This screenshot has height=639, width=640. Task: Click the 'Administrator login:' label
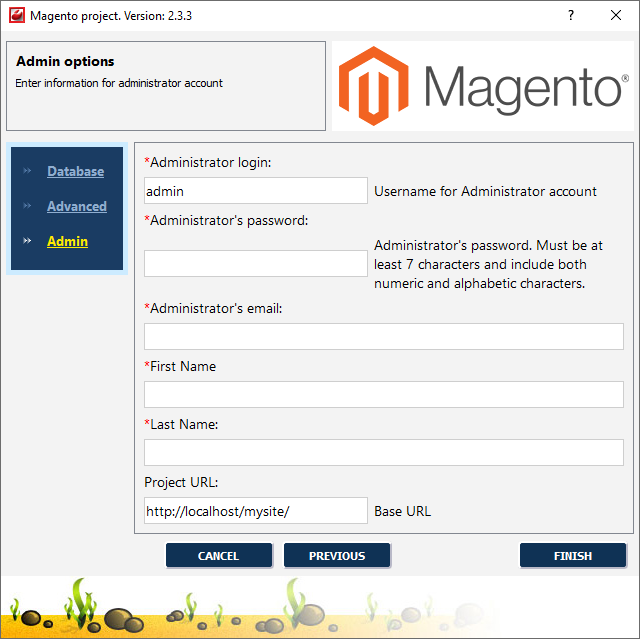pyautogui.click(x=208, y=162)
